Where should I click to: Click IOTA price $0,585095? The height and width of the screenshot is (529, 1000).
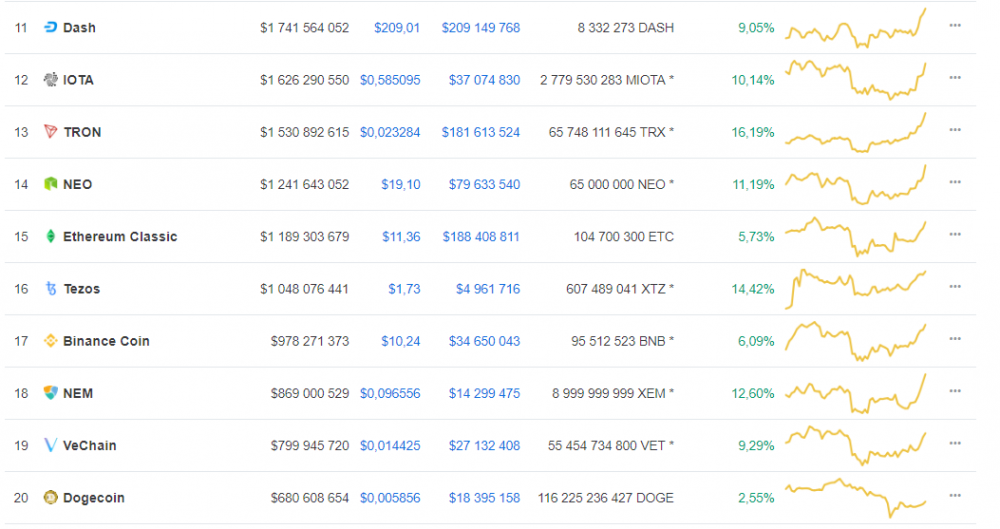click(x=390, y=80)
